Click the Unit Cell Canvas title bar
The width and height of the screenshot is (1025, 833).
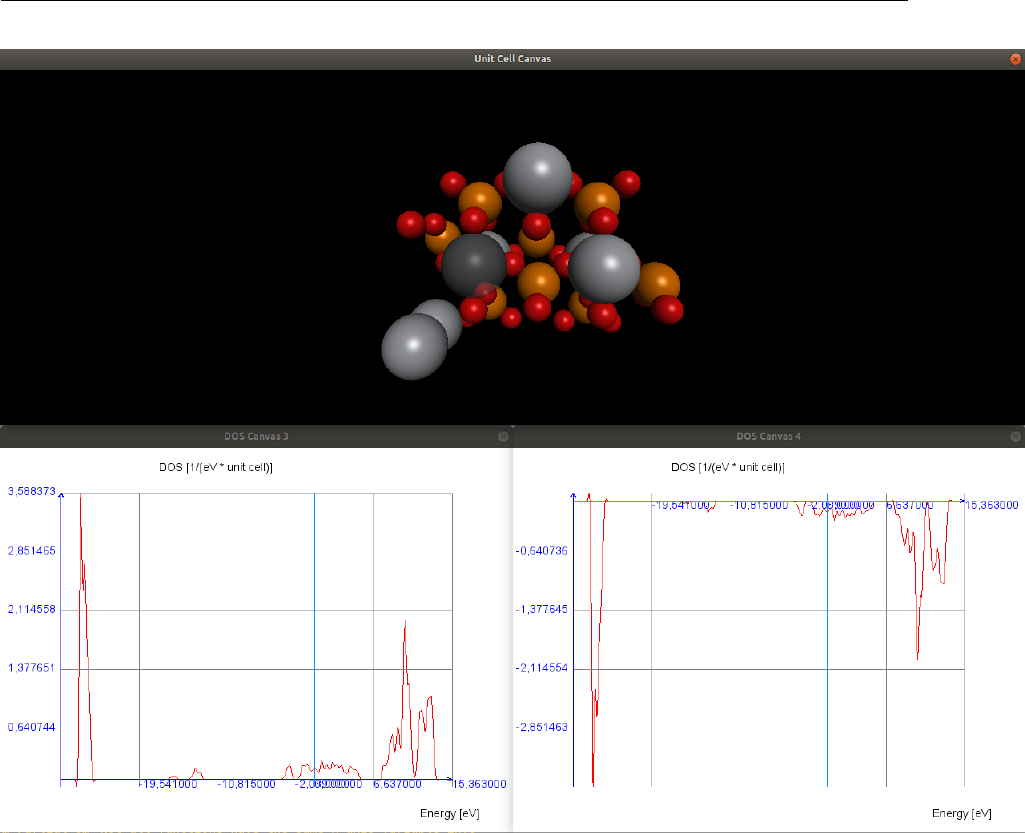tap(512, 59)
